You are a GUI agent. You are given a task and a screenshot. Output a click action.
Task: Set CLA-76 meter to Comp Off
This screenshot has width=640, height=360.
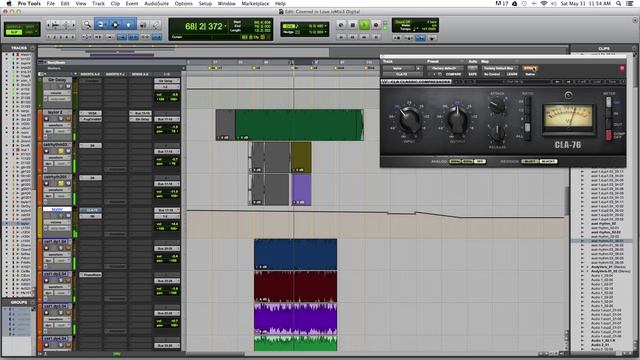click(x=609, y=135)
